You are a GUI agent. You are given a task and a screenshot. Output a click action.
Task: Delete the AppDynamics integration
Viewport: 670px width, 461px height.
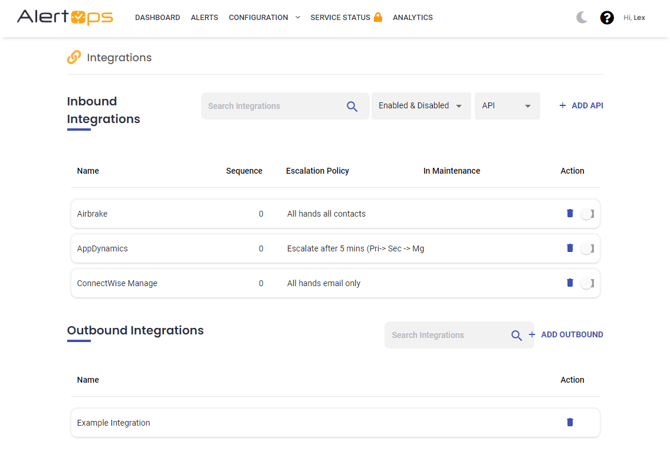tap(570, 248)
